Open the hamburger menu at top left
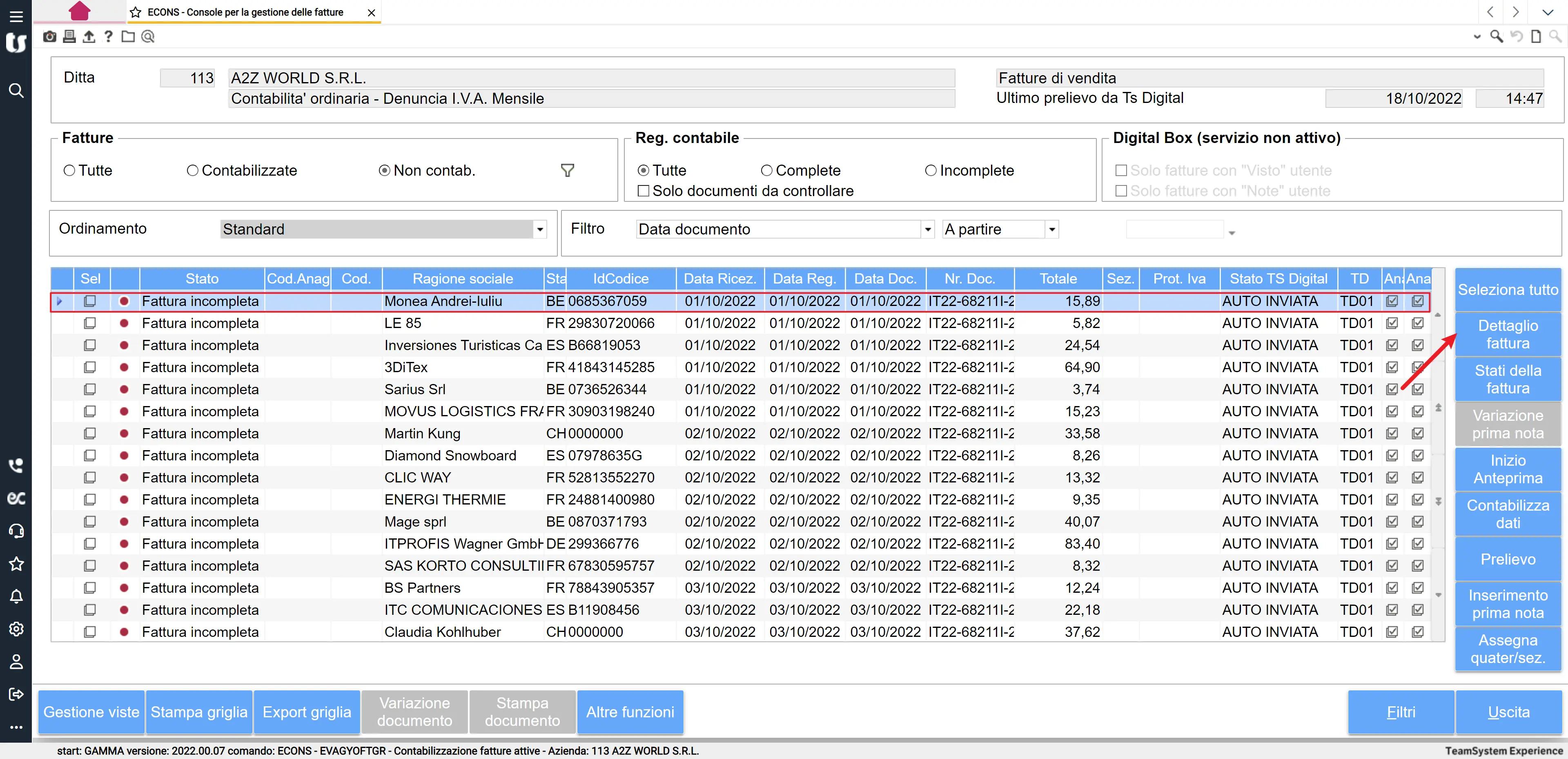This screenshot has width=1568, height=759. pos(16,16)
